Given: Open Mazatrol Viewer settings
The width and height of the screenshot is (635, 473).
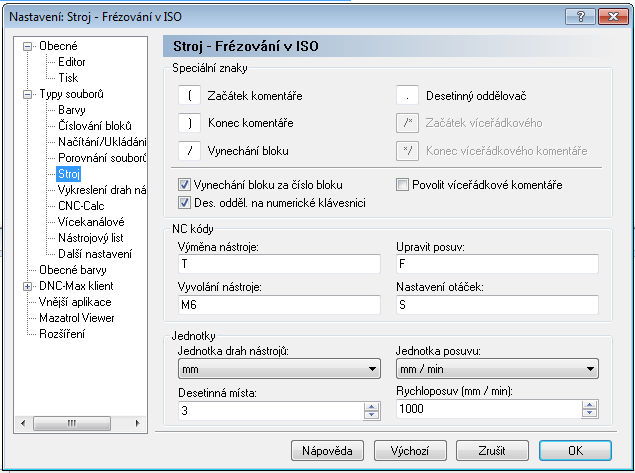Looking at the screenshot, I should click(77, 318).
